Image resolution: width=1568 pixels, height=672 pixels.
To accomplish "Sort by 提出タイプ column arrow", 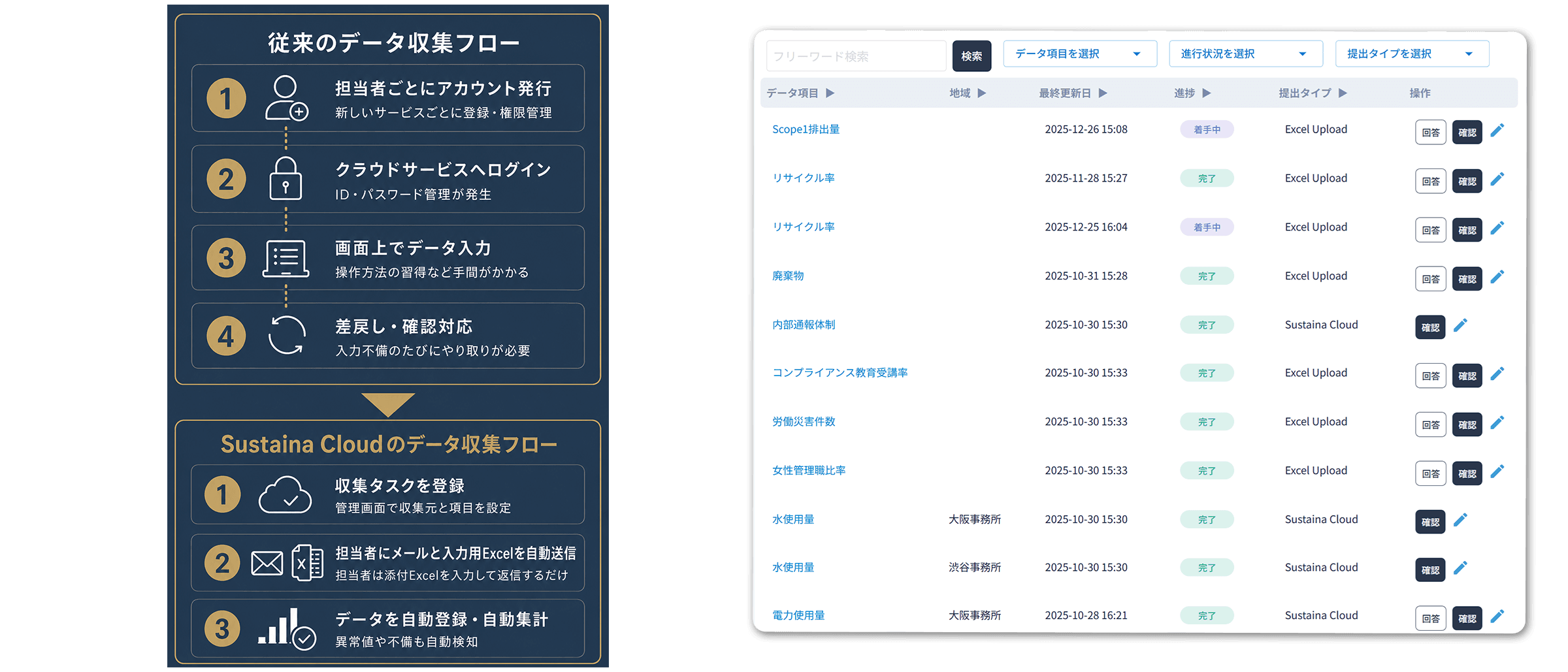I will pyautogui.click(x=1343, y=93).
